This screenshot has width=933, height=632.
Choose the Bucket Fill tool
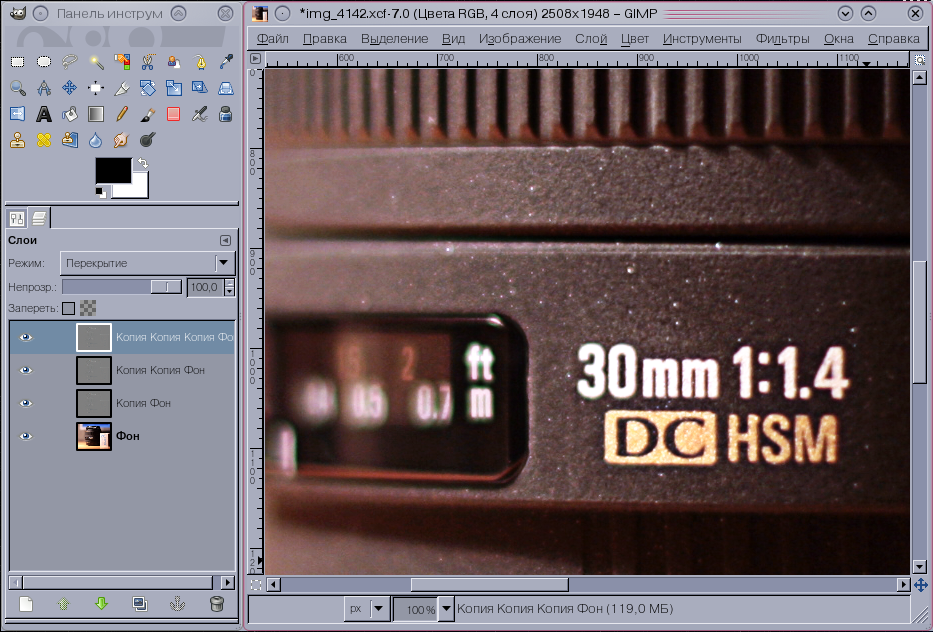coord(70,114)
